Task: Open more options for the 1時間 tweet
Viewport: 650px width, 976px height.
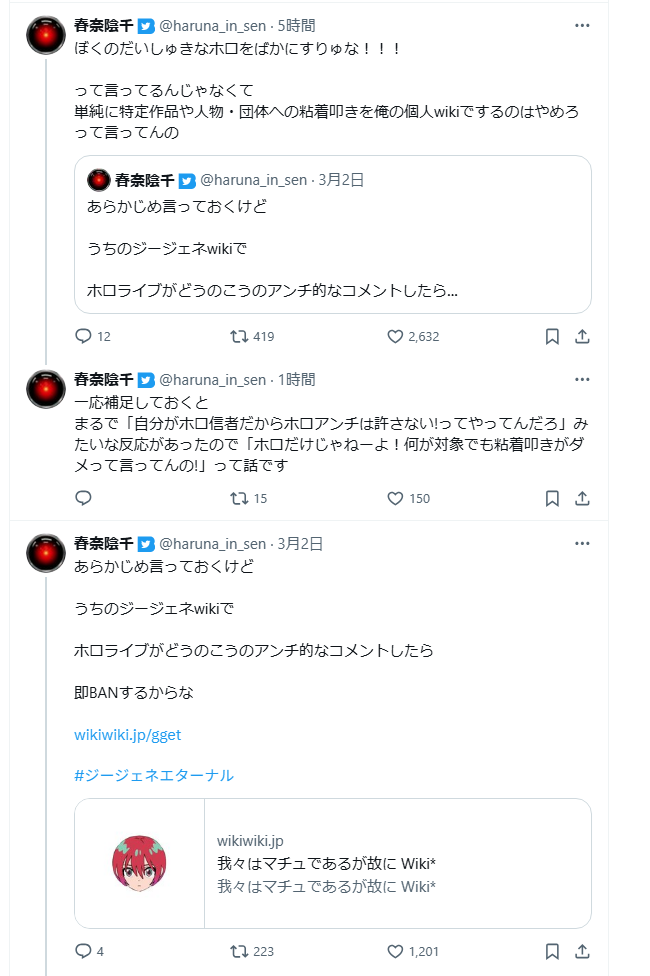Action: click(582, 380)
